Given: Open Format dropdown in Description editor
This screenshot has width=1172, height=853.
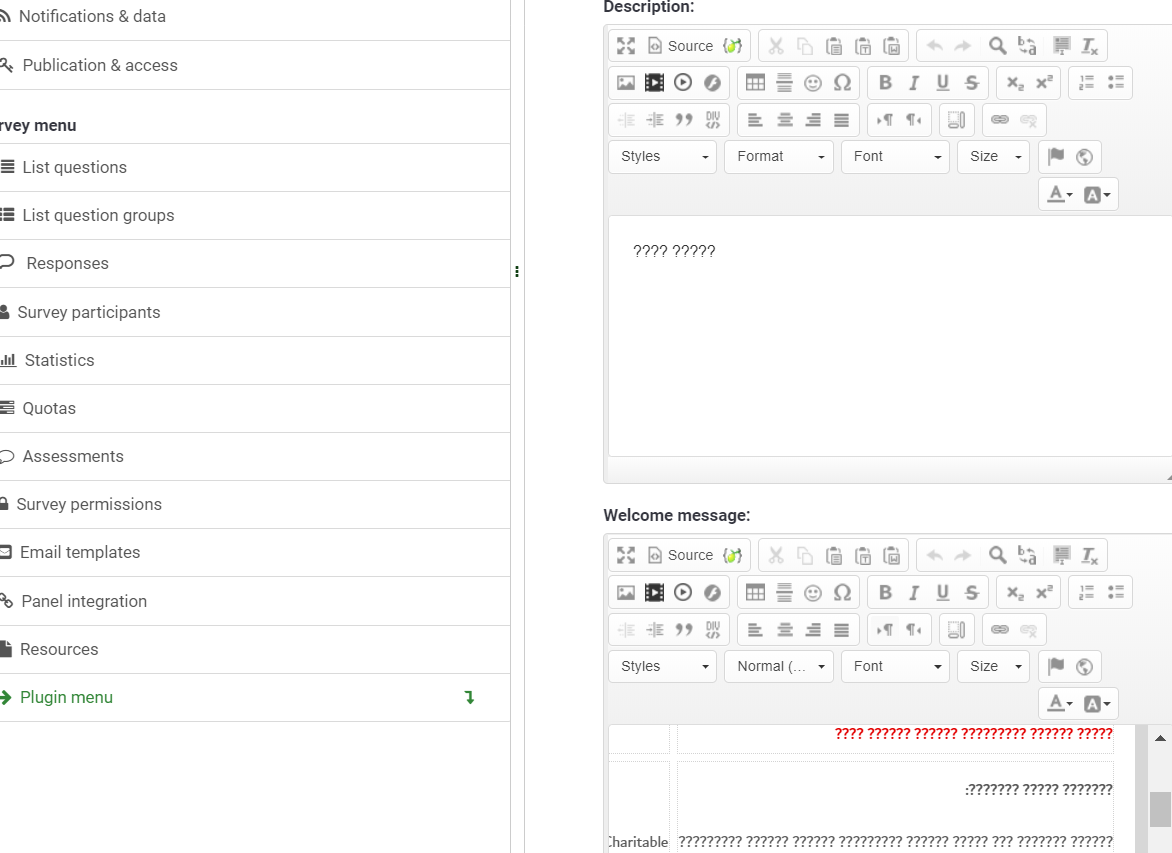Looking at the screenshot, I should click(x=779, y=157).
